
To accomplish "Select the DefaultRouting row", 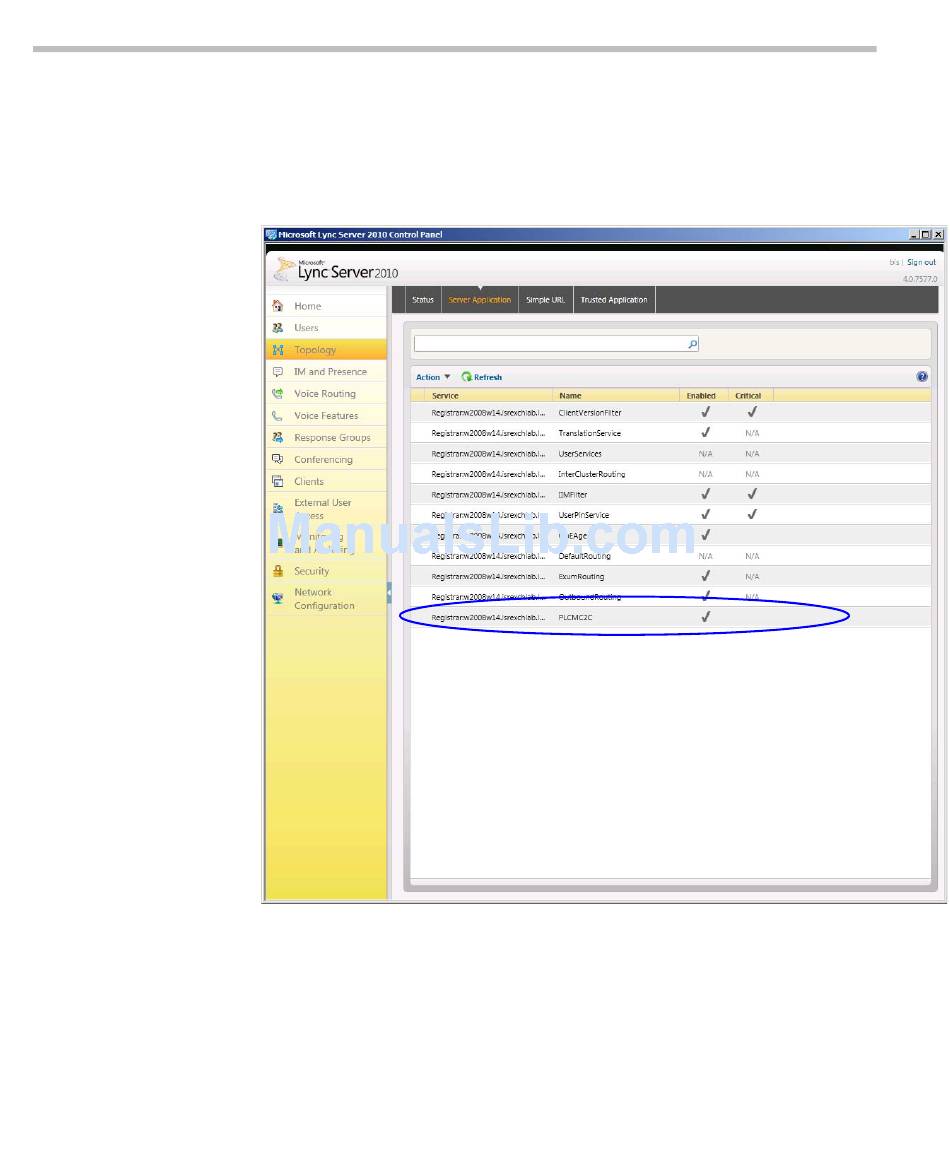I will pos(670,556).
